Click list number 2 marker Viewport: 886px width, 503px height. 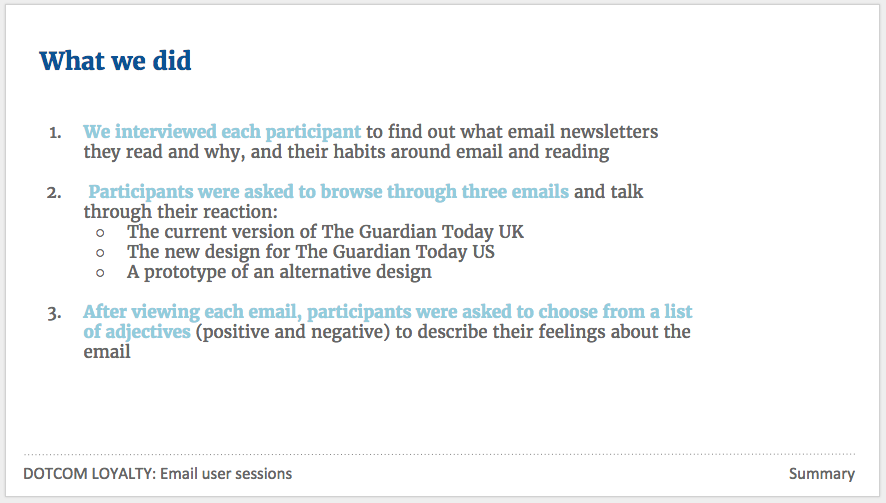54,193
